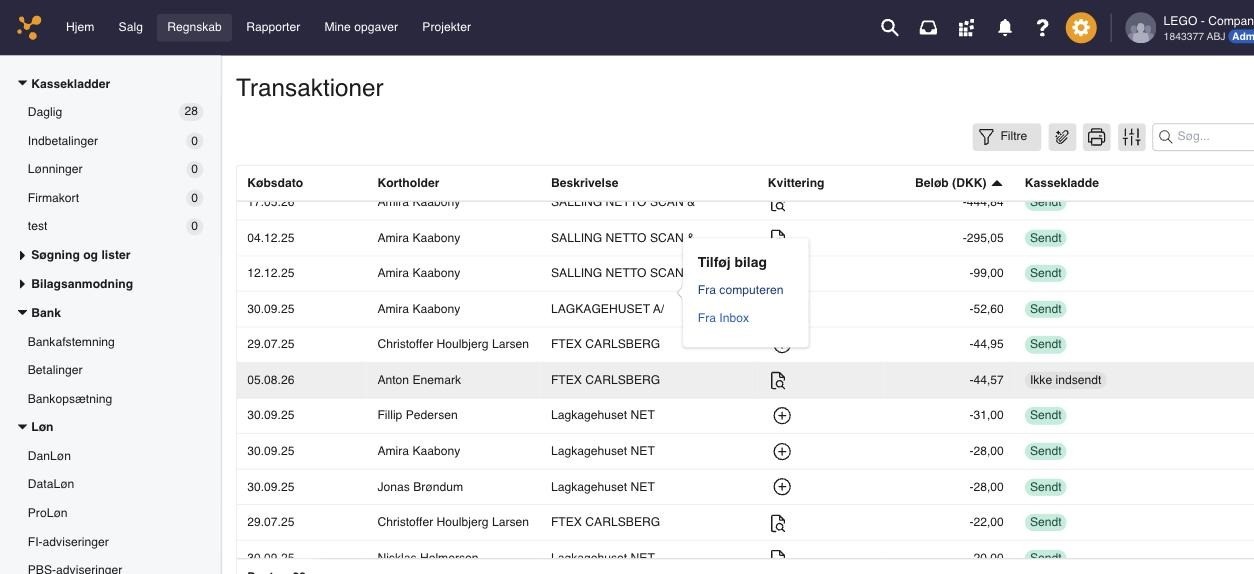1254x574 pixels.
Task: Open the Firmakort journal
Action: point(54,198)
